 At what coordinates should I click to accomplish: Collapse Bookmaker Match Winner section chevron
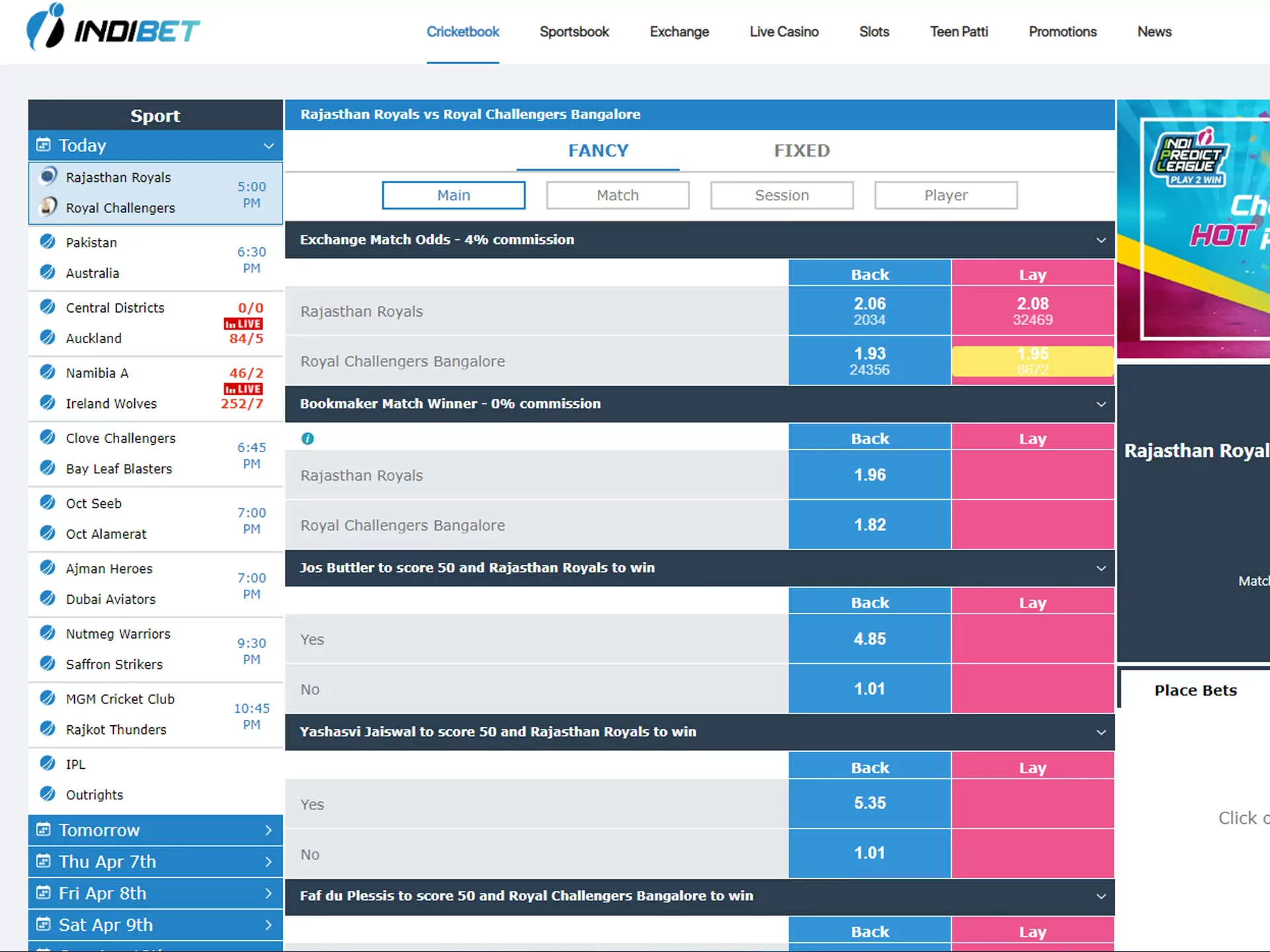click(1101, 404)
